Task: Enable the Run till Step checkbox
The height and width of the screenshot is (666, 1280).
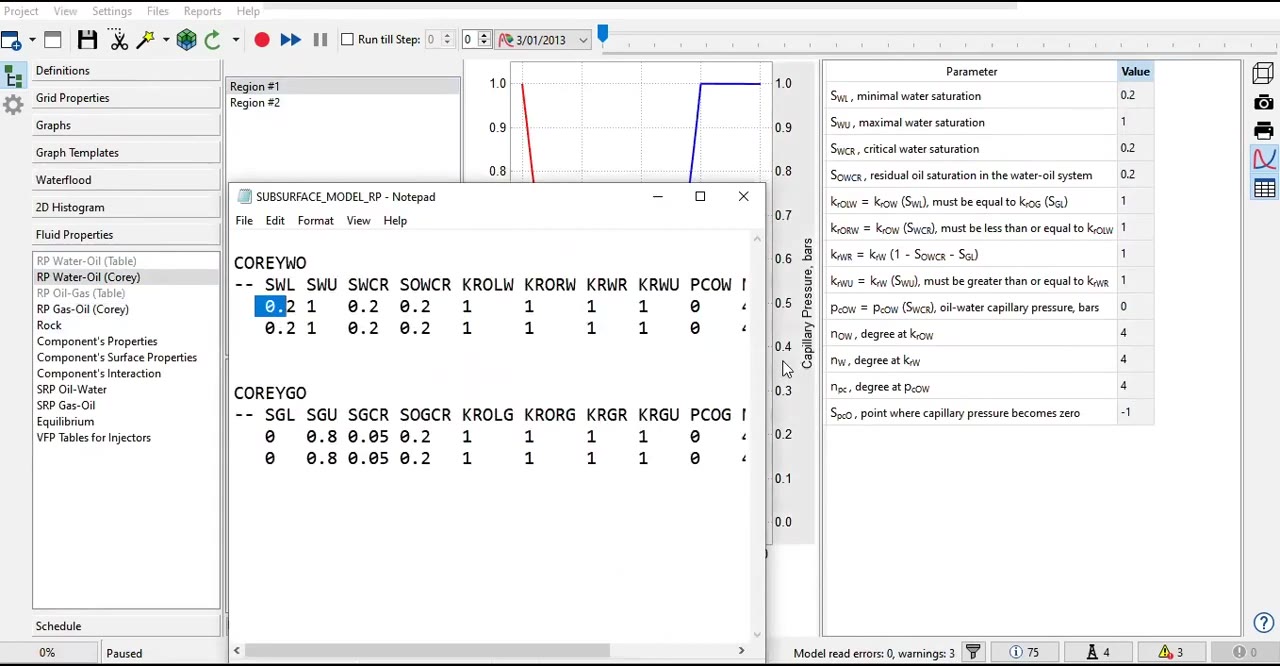Action: [x=348, y=39]
